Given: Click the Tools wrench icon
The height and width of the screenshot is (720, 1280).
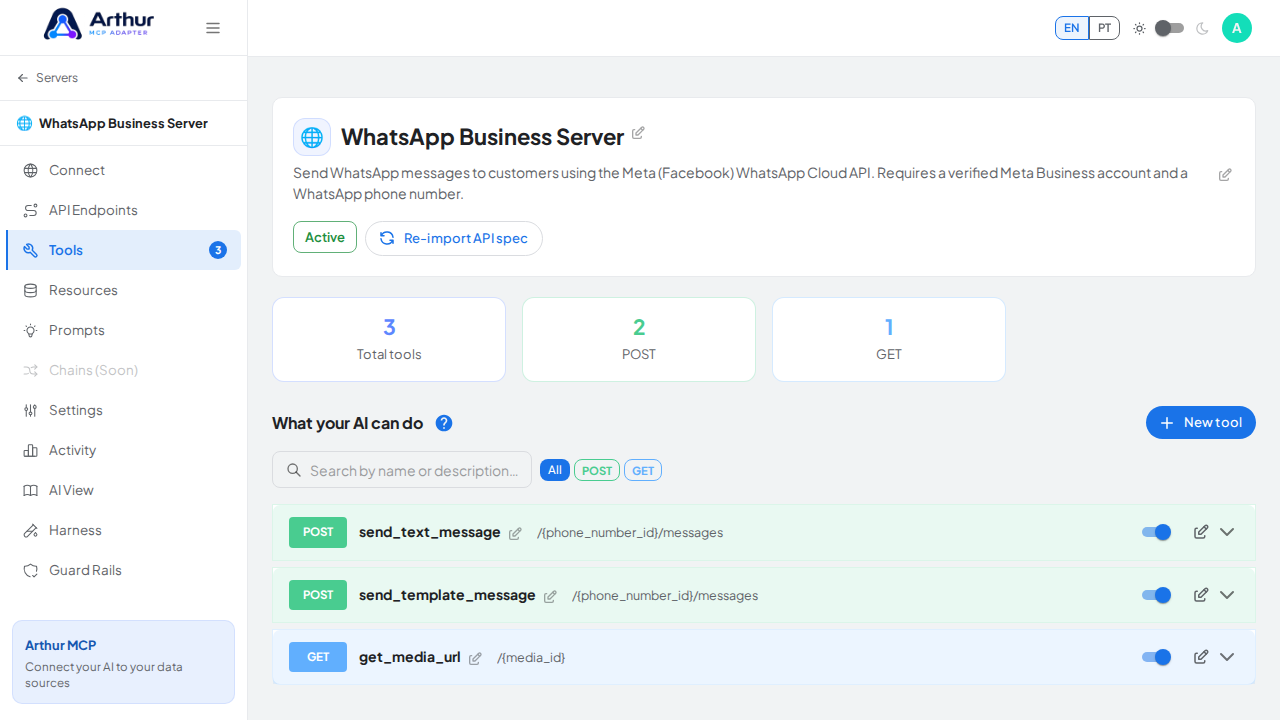Looking at the screenshot, I should coord(31,250).
